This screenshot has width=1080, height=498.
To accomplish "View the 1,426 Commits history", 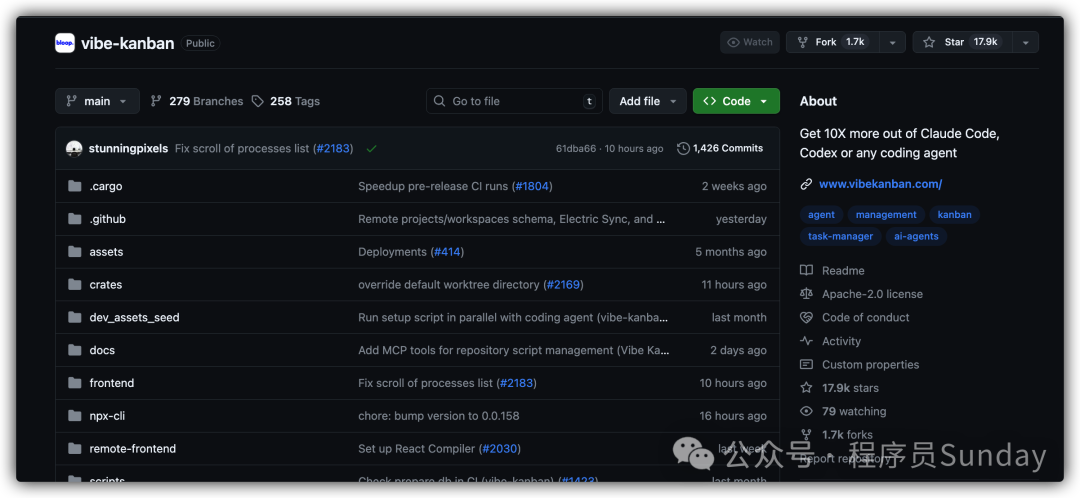I will [720, 148].
